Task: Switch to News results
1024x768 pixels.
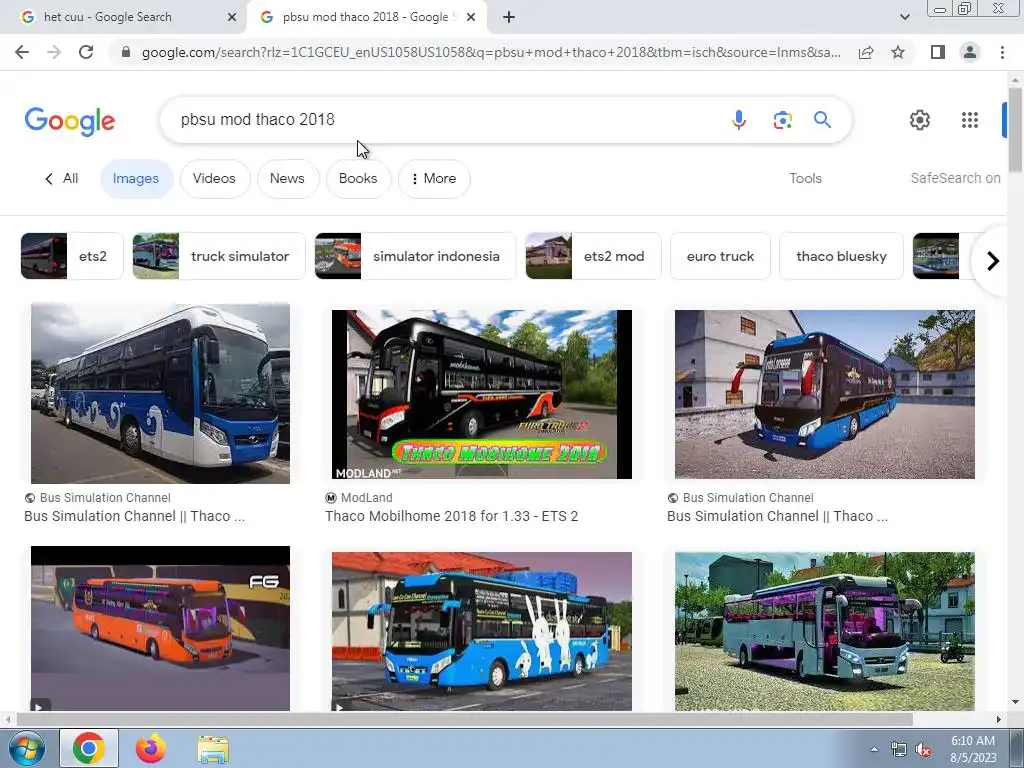Action: (287, 178)
